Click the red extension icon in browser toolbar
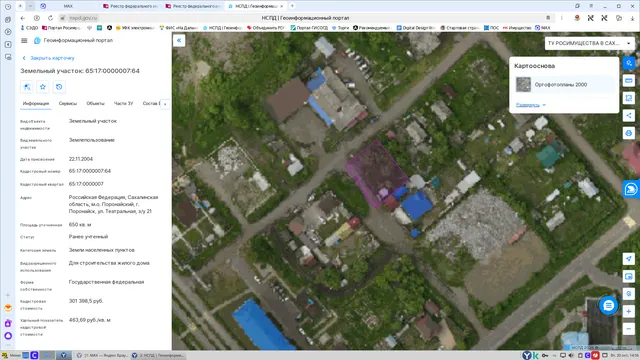 577,18
